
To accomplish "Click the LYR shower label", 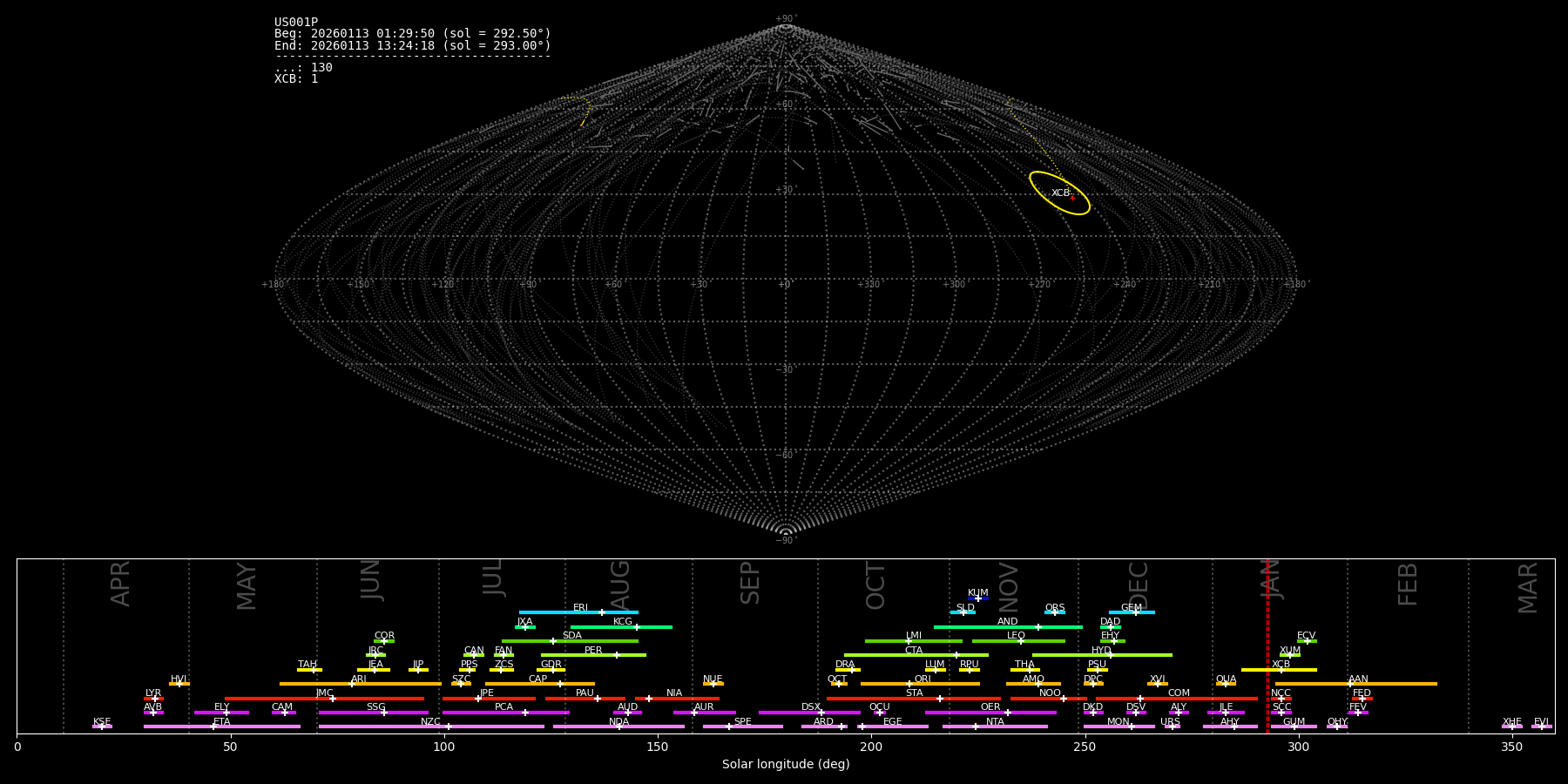I will (153, 693).
